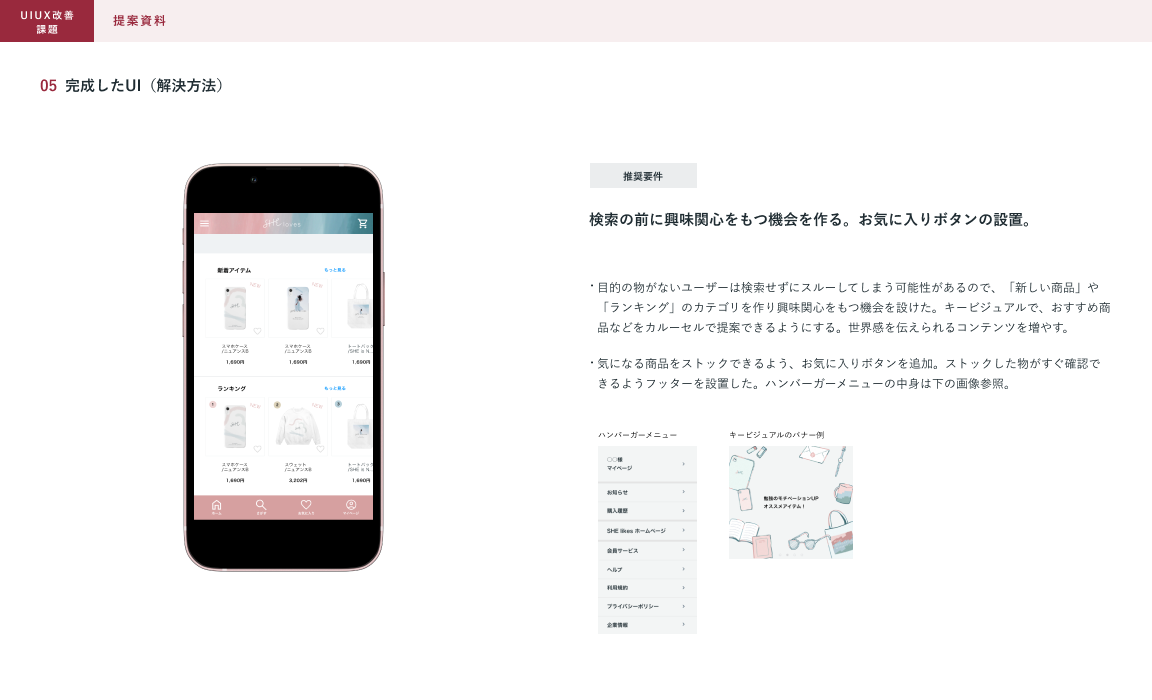Image resolution: width=1152 pixels, height=700 pixels.
Task: Click もっと見る link beside 新着アイテム
Action: tap(335, 270)
